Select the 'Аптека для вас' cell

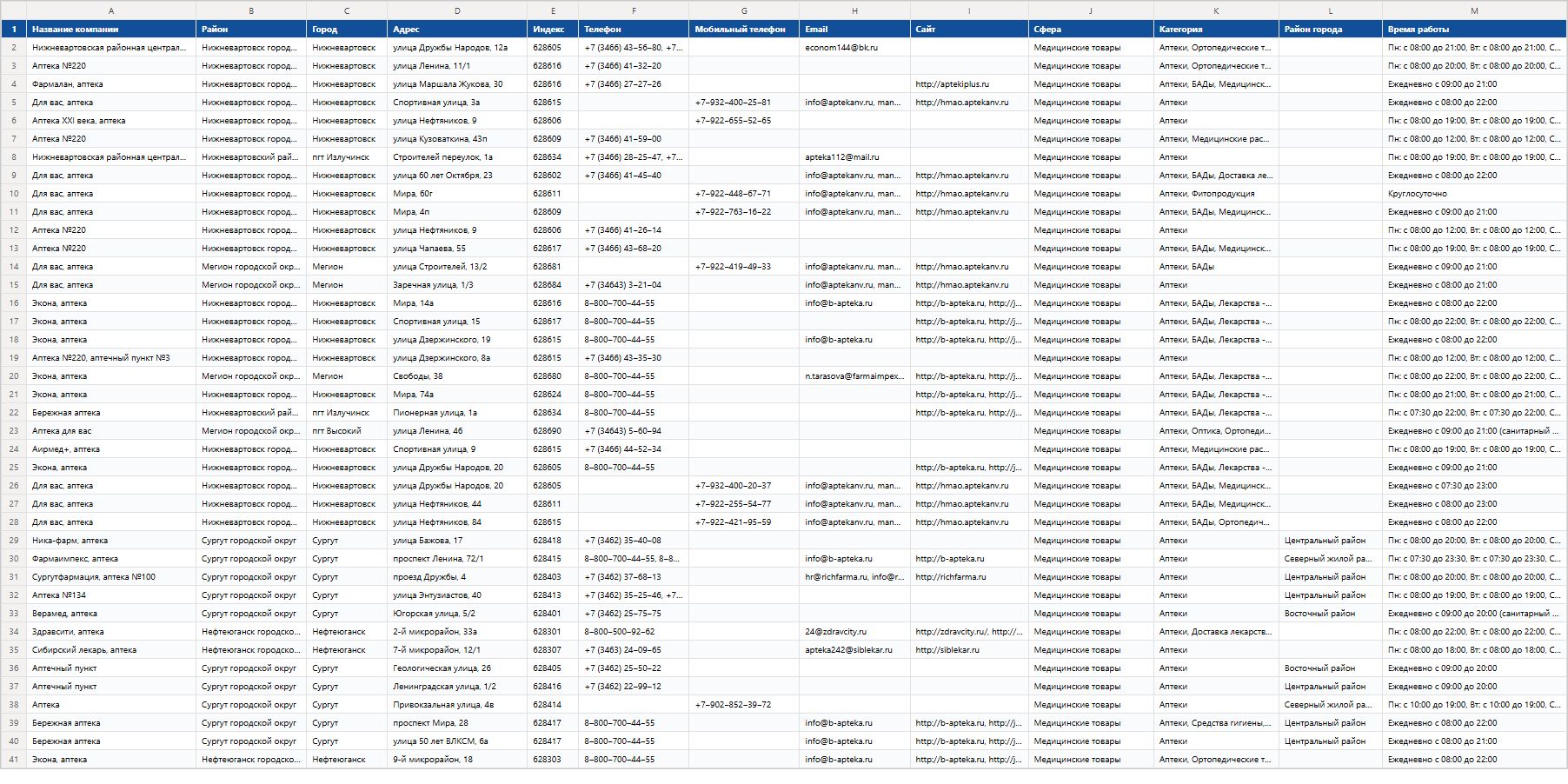111,431
